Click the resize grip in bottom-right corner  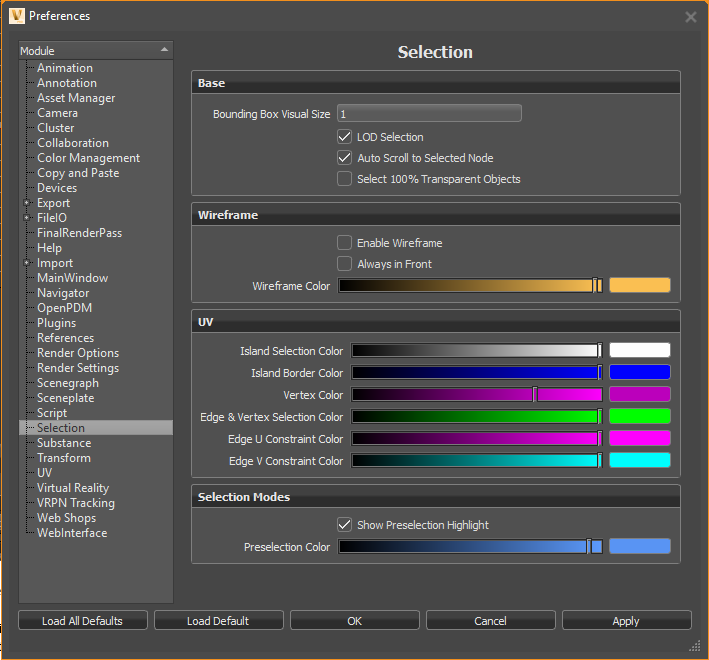click(694, 646)
